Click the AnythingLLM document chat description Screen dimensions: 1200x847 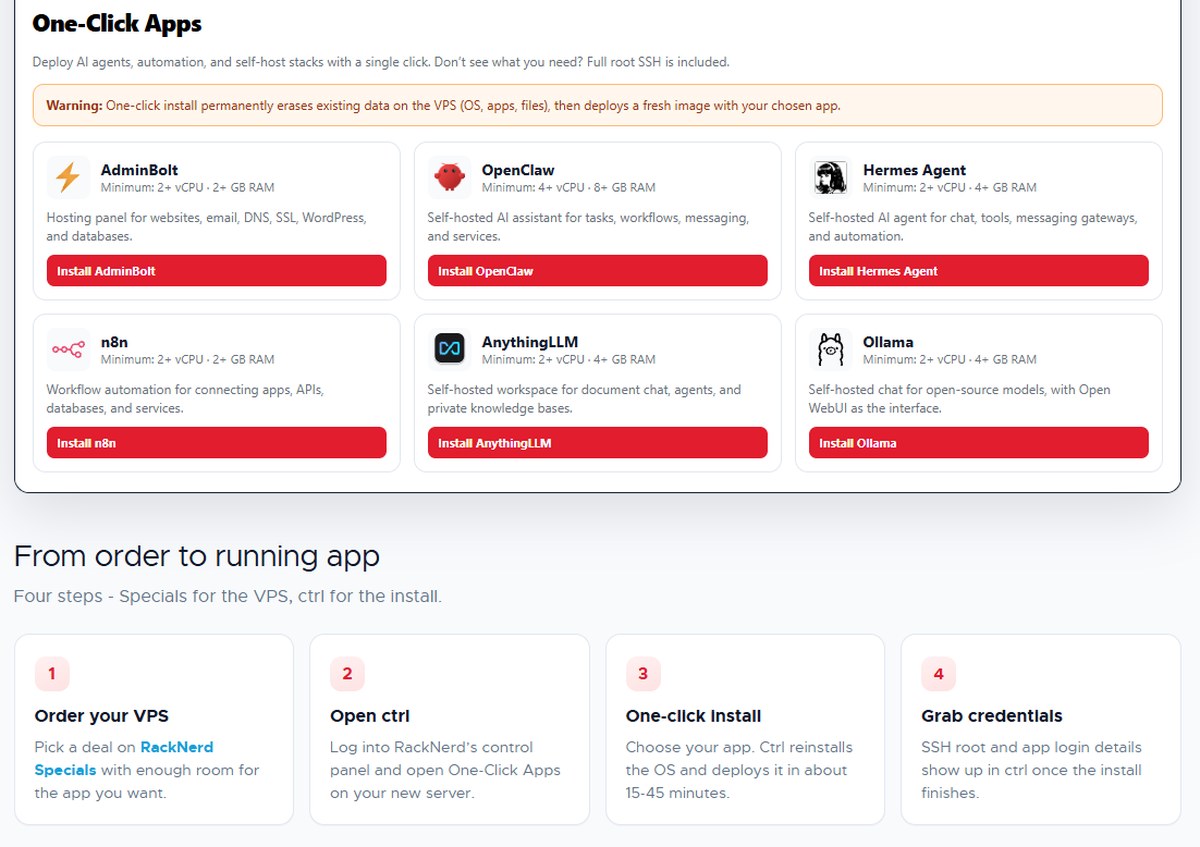tap(584, 399)
